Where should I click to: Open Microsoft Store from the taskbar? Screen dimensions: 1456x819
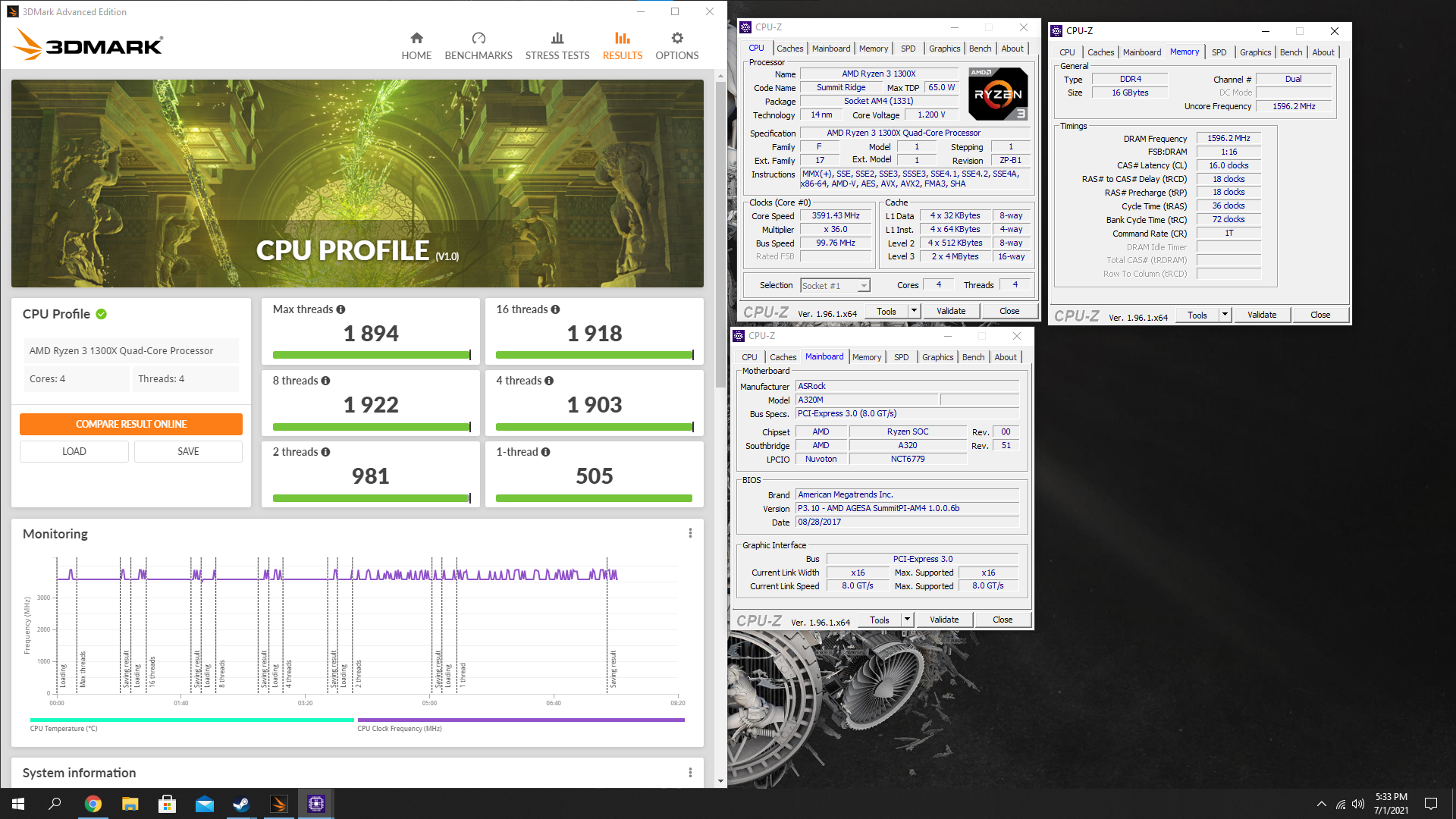pyautogui.click(x=167, y=804)
